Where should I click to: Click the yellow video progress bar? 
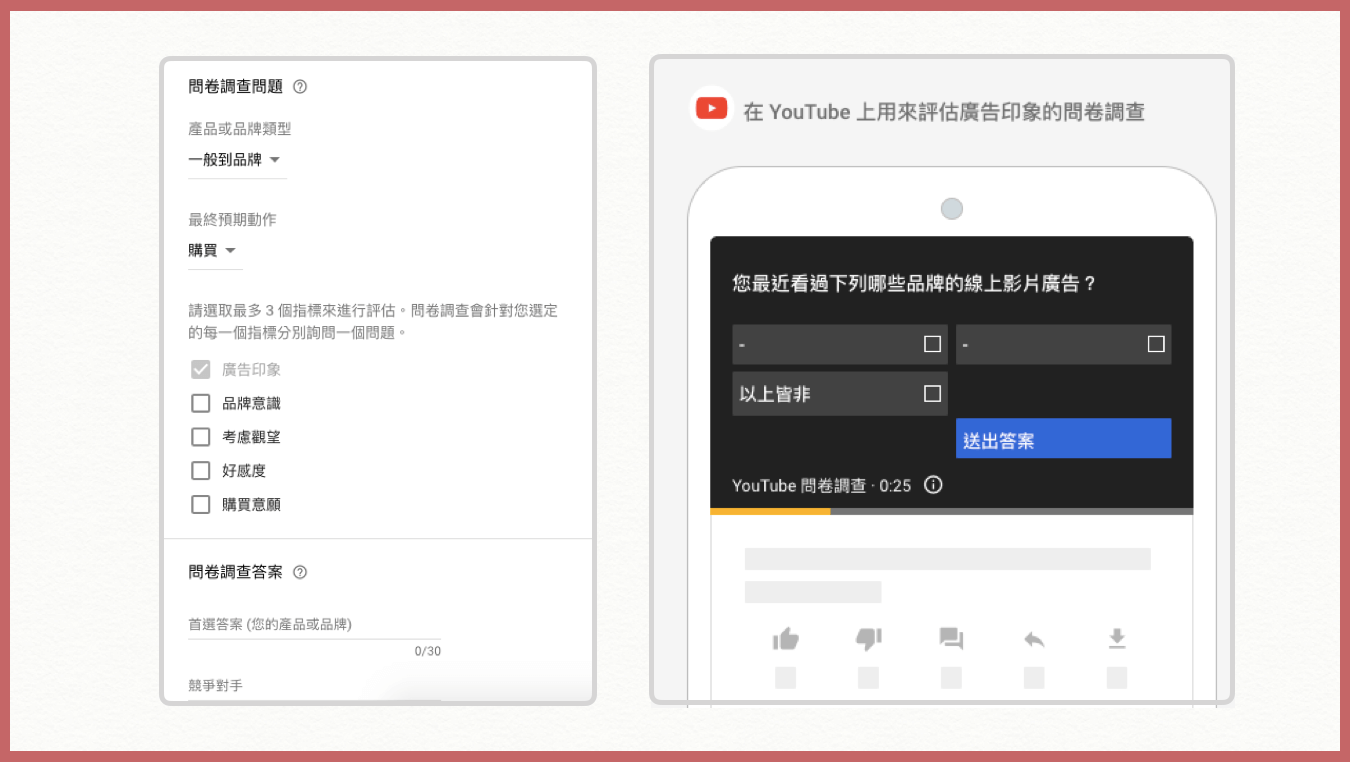[770, 511]
